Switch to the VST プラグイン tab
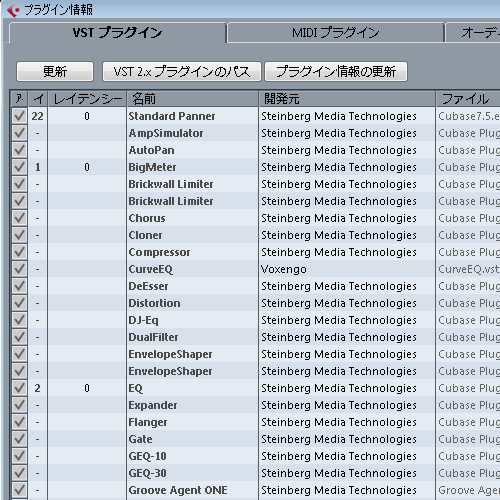This screenshot has width=500, height=500. coord(118,33)
